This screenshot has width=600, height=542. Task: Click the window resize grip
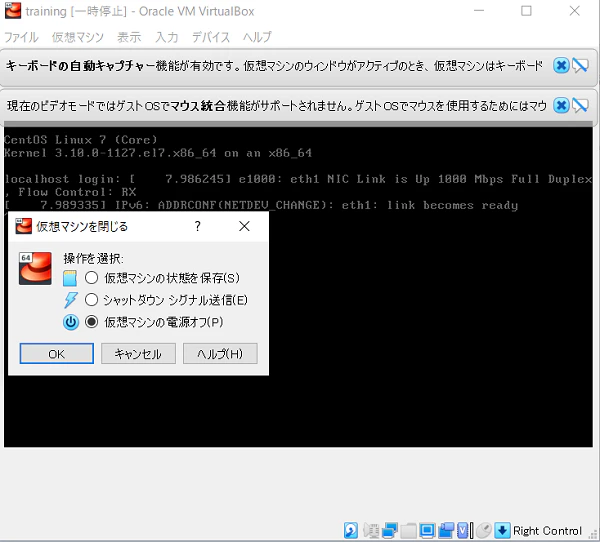pos(593,535)
